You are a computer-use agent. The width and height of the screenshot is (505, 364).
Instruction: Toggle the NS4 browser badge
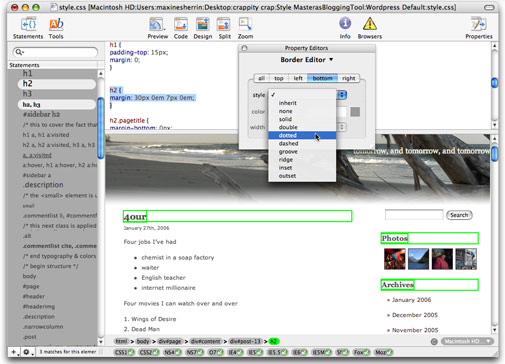pyautogui.click(x=172, y=352)
